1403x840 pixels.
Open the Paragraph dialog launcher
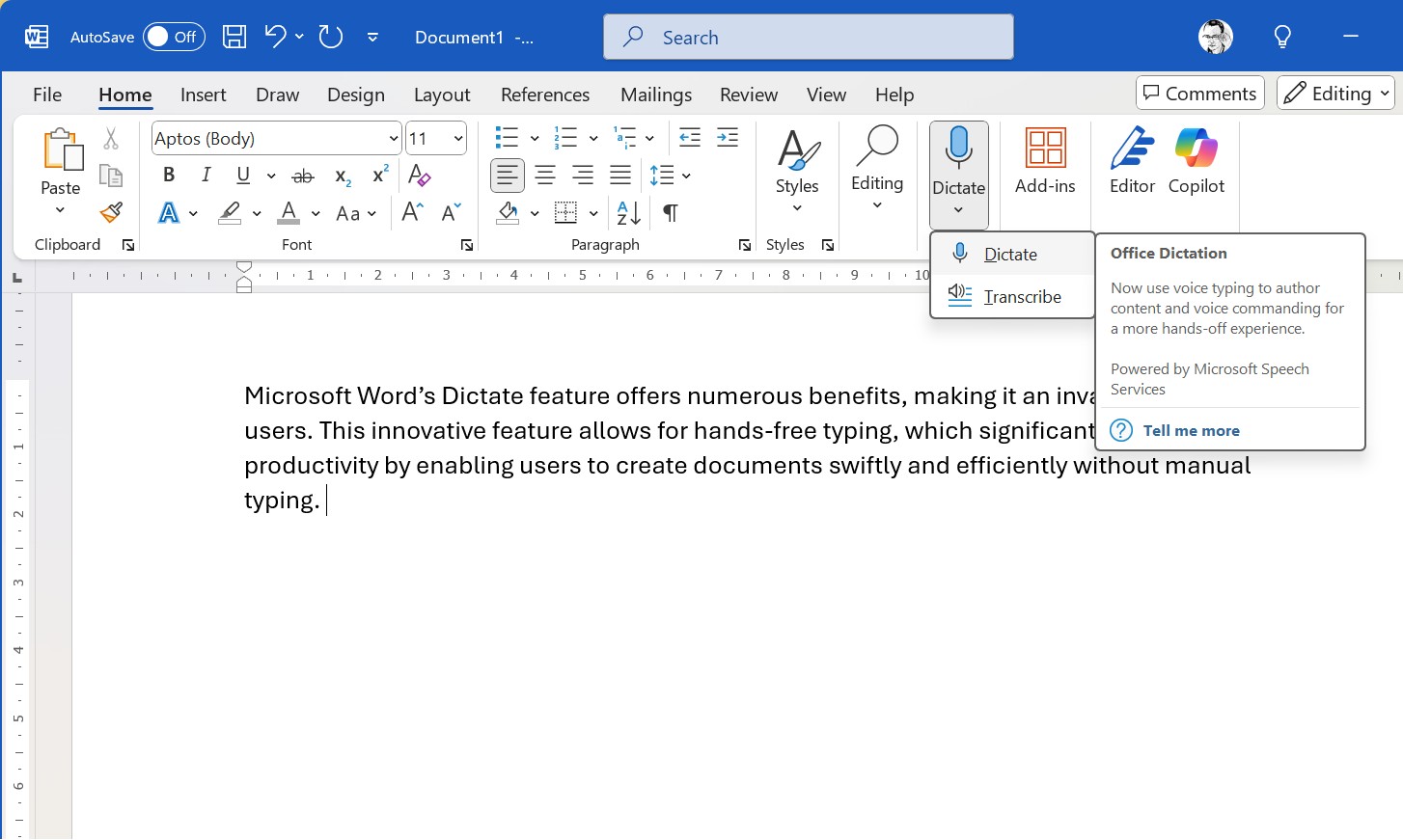tap(745, 246)
